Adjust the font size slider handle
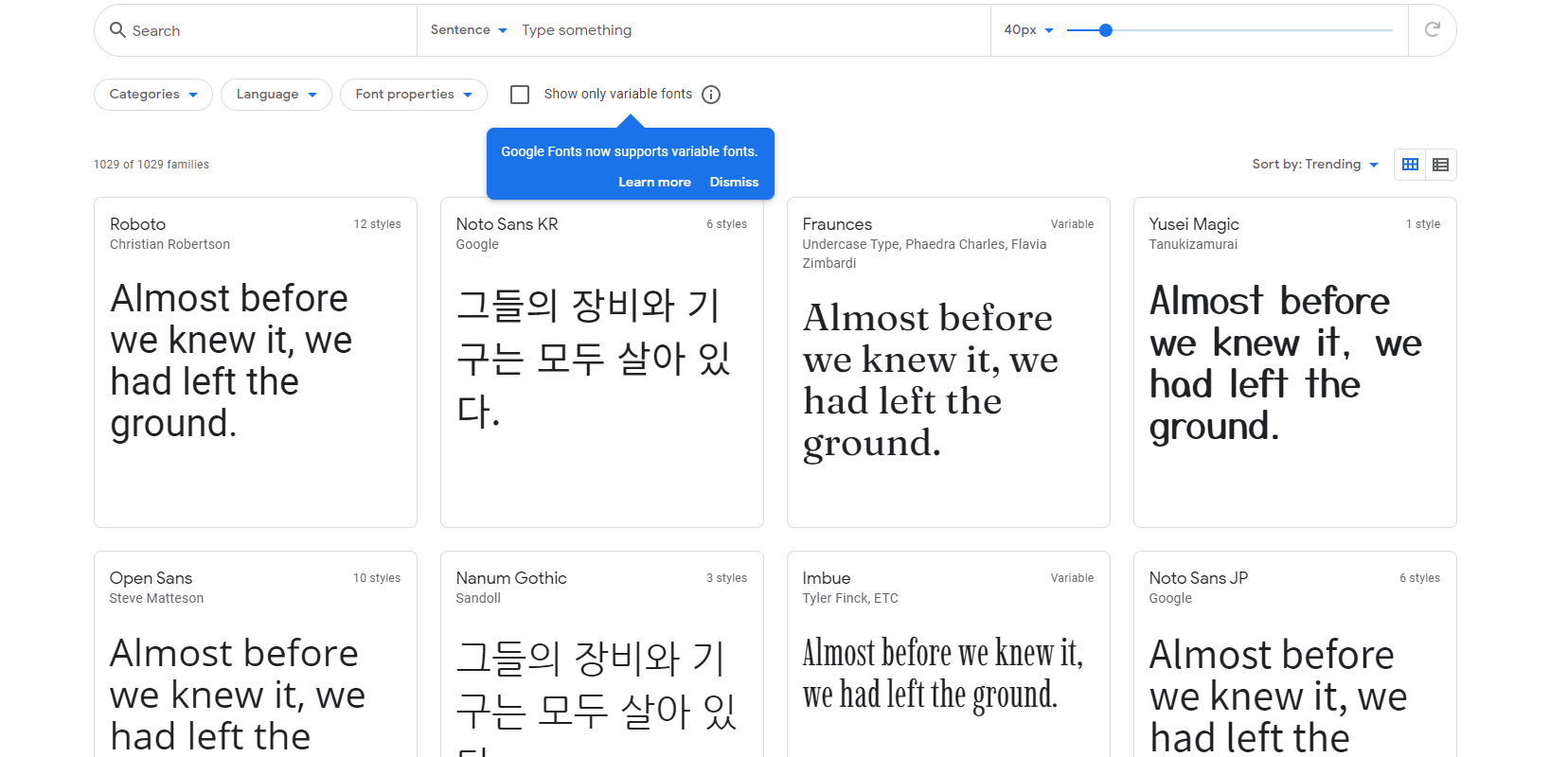The width and height of the screenshot is (1568, 757). 1105,30
